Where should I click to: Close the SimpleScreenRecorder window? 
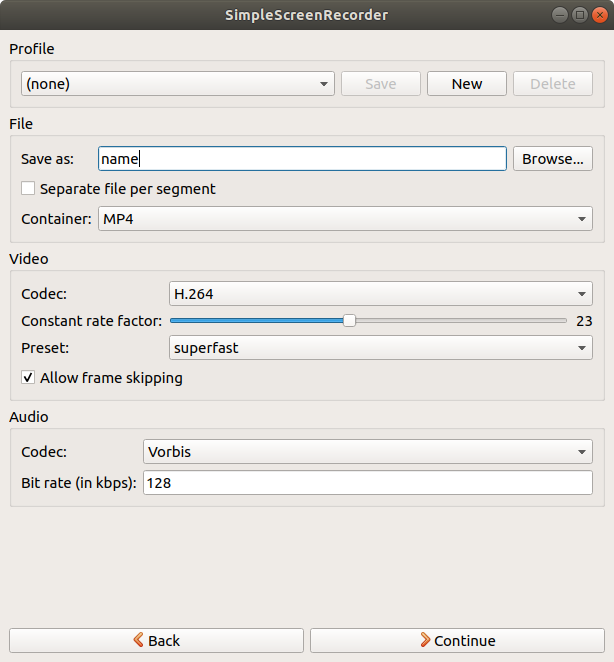pos(600,15)
